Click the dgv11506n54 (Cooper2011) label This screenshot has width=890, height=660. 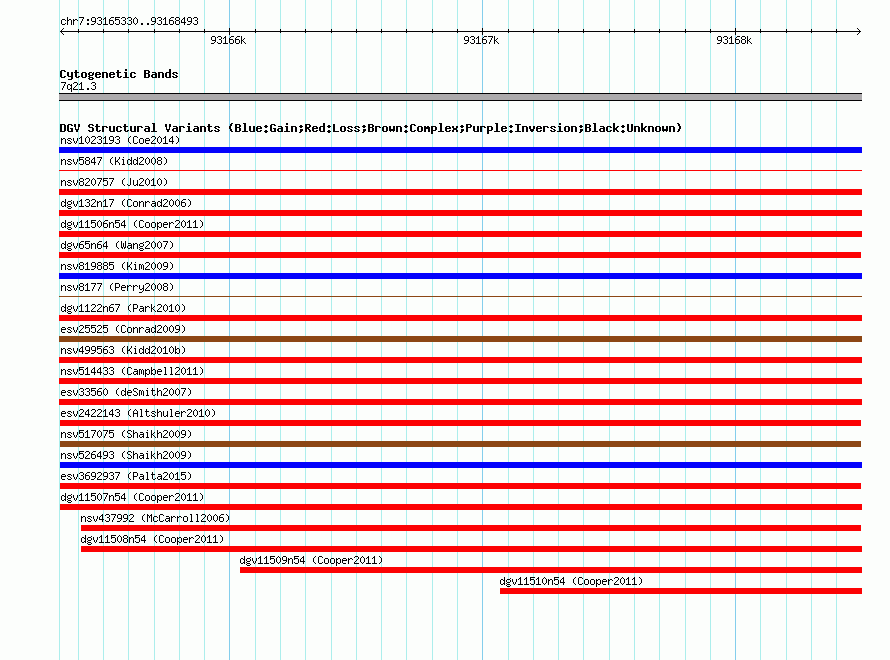(132, 224)
